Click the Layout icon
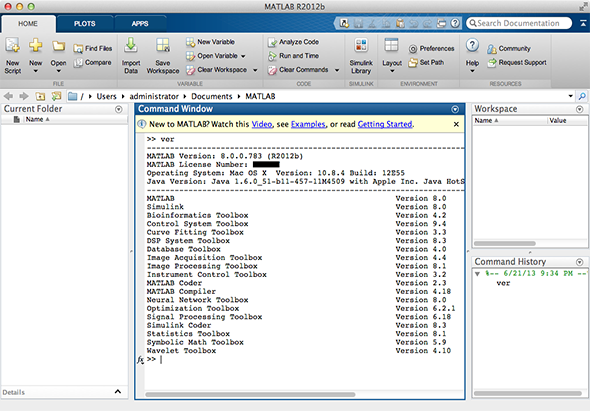This screenshot has width=590, height=411. point(391,45)
